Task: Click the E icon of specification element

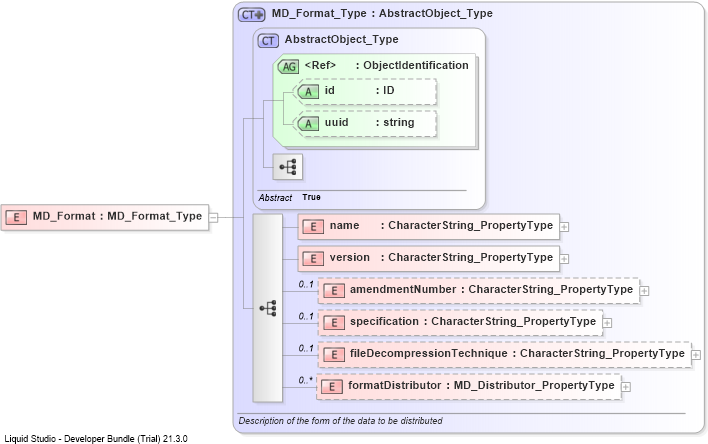Action: point(334,322)
